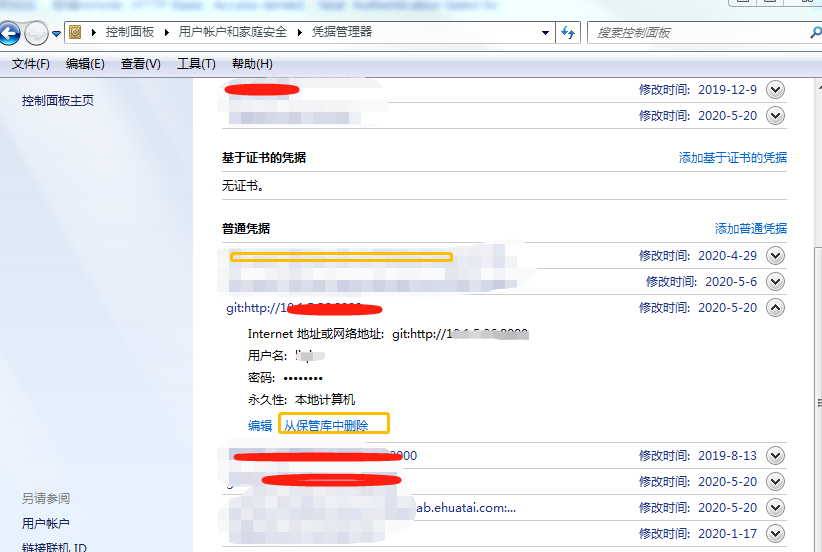Select 凭据管理器 in the breadcrumb
Image resolution: width=822 pixels, height=552 pixels.
[x=342, y=32]
